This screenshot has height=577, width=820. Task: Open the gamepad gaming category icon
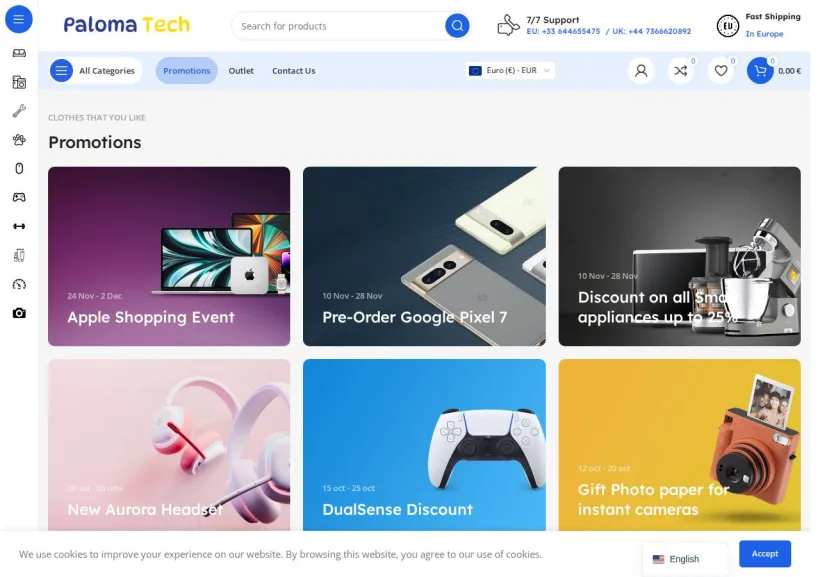click(x=19, y=197)
